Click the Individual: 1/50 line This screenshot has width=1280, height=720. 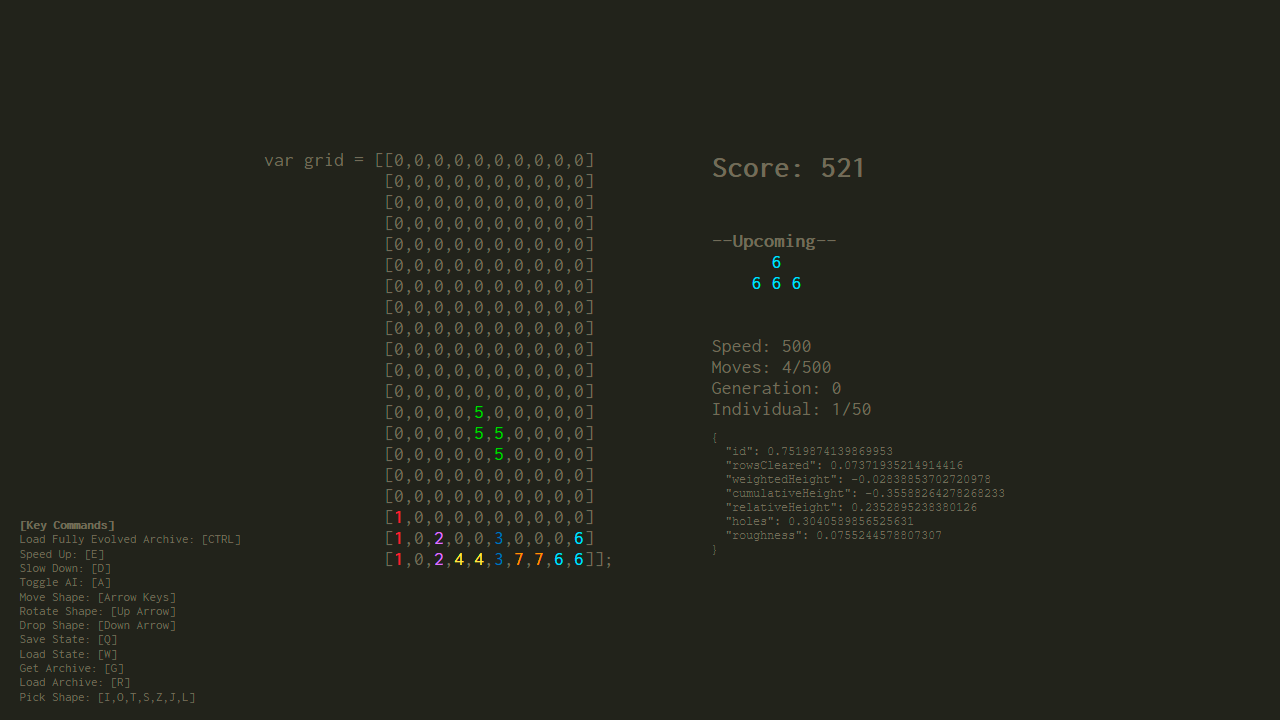click(x=791, y=410)
